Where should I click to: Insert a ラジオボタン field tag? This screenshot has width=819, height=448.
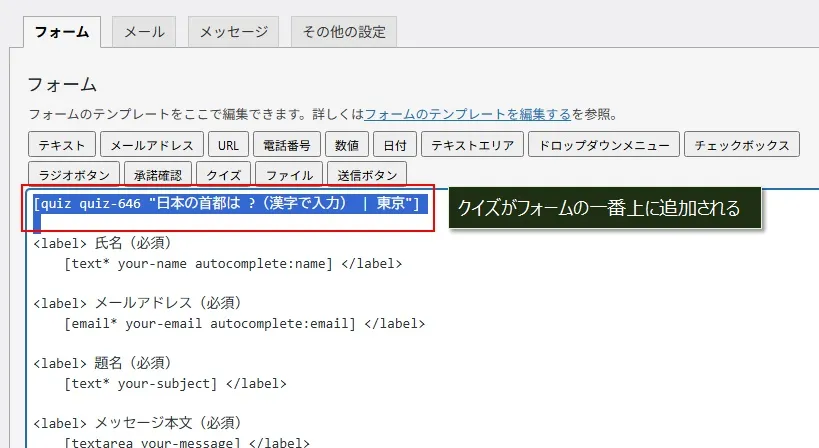pos(74,175)
